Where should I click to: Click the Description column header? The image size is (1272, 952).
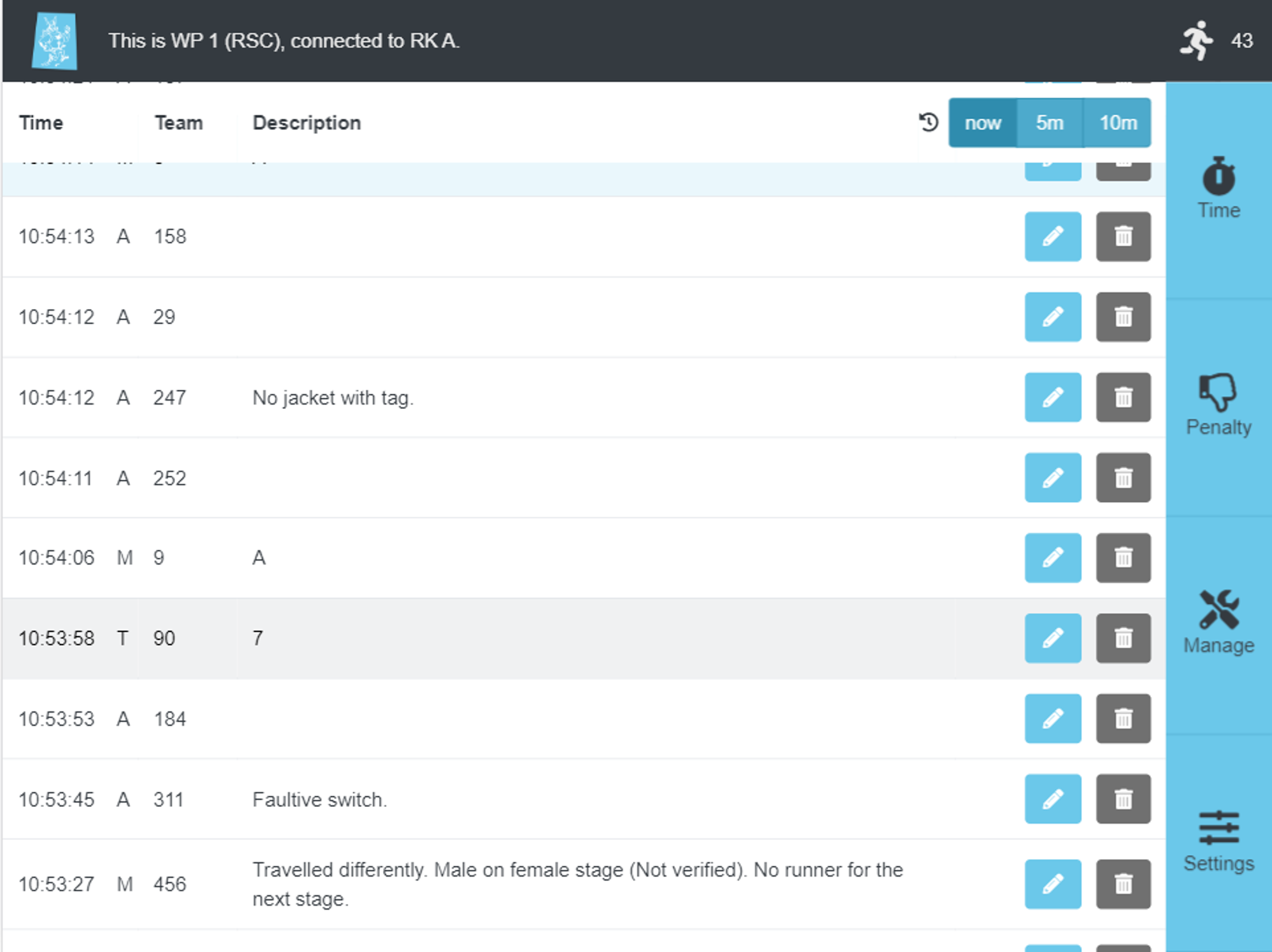pos(307,122)
